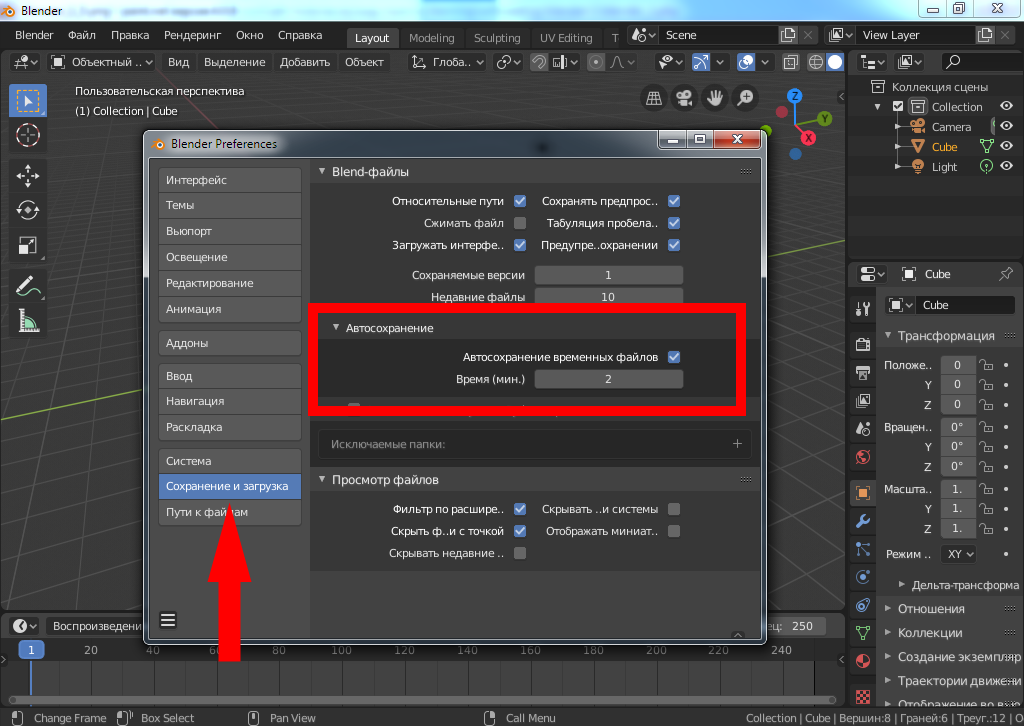Select the Annotate pencil tool
Viewport: 1024px width, 726px height.
tap(28, 287)
